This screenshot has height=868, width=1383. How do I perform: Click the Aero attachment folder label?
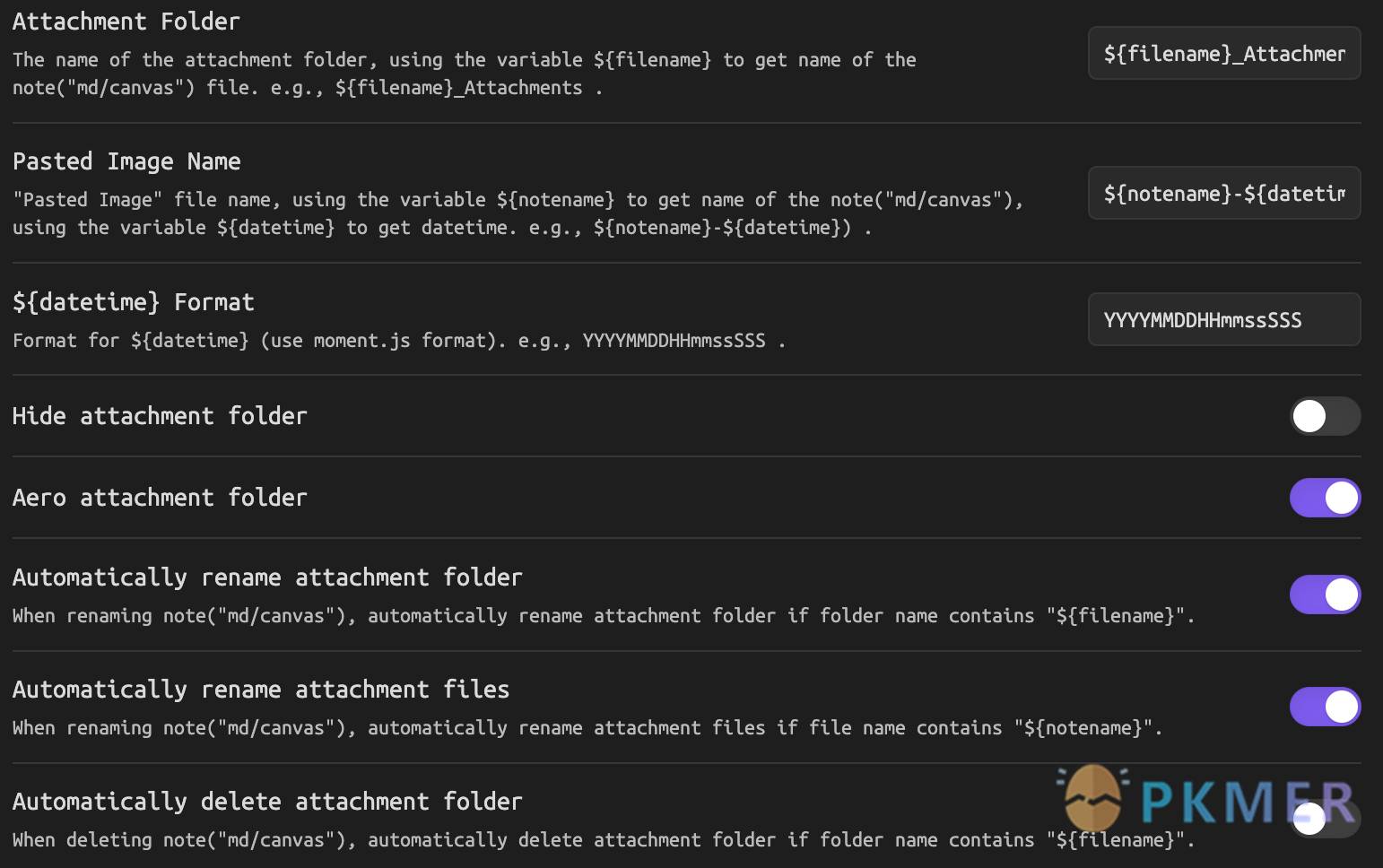[x=159, y=498]
